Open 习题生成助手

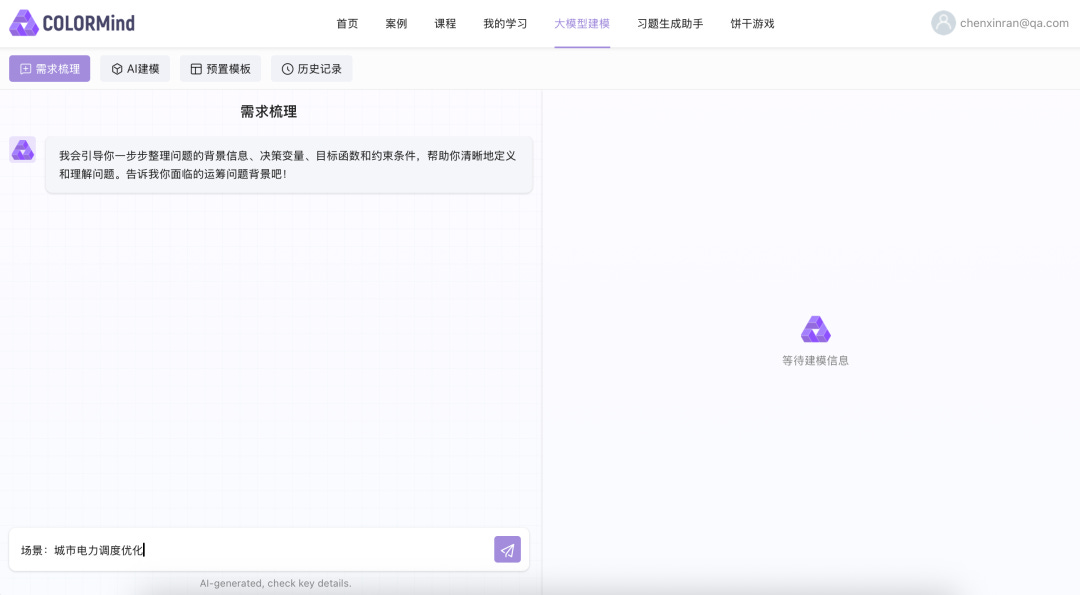[670, 23]
